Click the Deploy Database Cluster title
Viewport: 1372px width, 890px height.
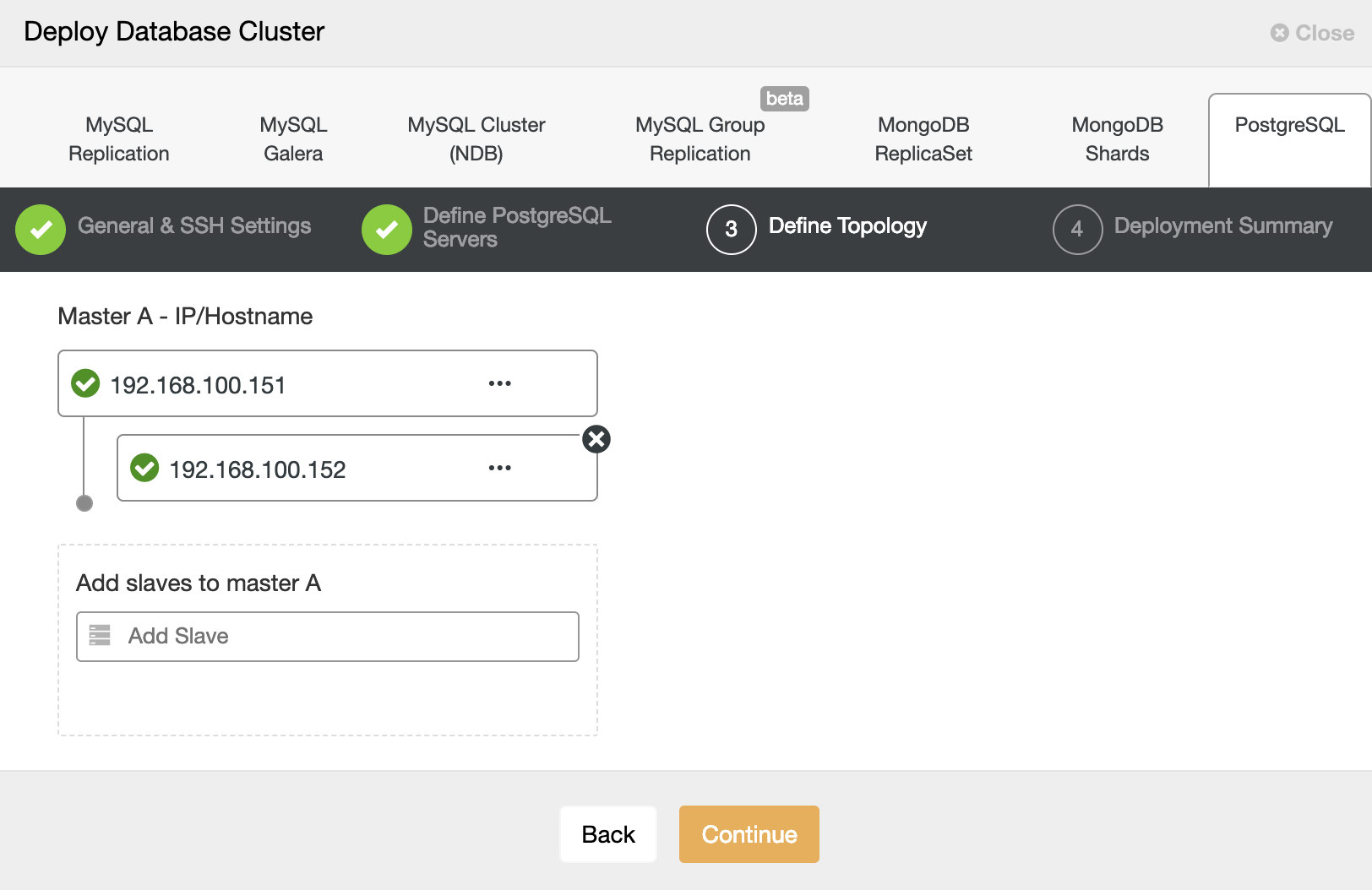174,31
